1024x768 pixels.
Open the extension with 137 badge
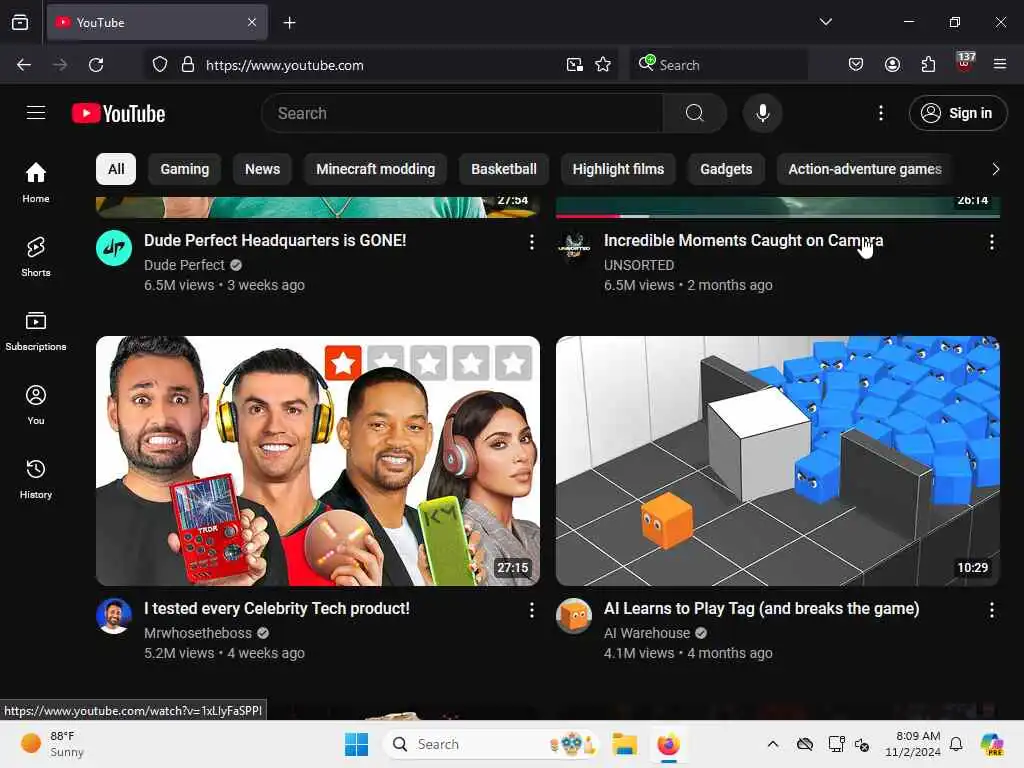pos(965,63)
